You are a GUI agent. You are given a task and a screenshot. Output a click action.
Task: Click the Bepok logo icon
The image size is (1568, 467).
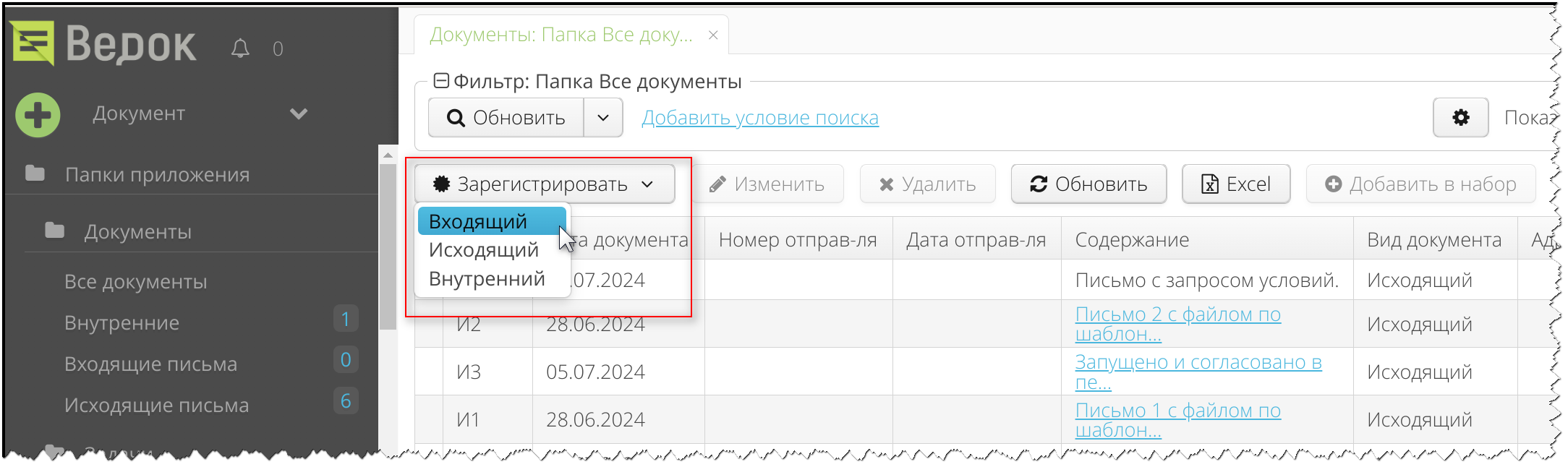pos(33,43)
